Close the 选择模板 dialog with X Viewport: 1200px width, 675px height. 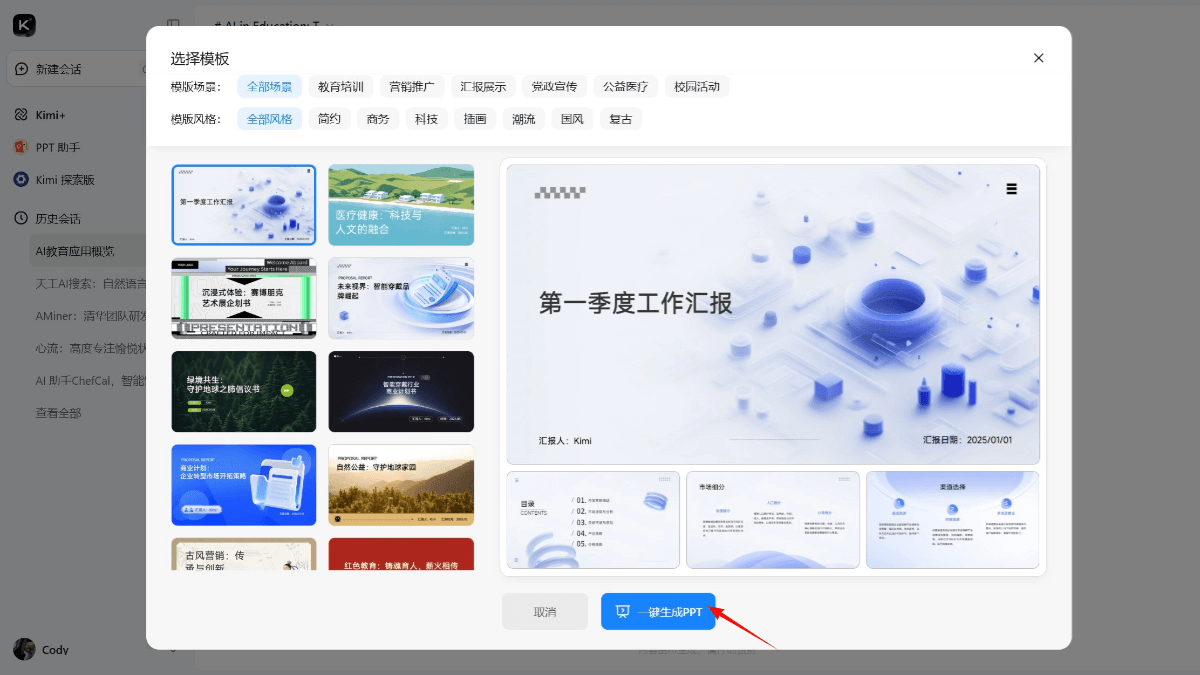[1038, 58]
